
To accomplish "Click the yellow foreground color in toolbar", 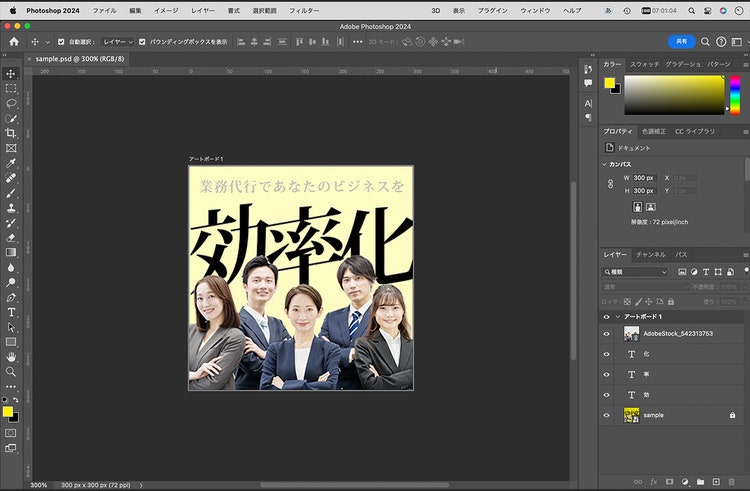I will coord(7,411).
